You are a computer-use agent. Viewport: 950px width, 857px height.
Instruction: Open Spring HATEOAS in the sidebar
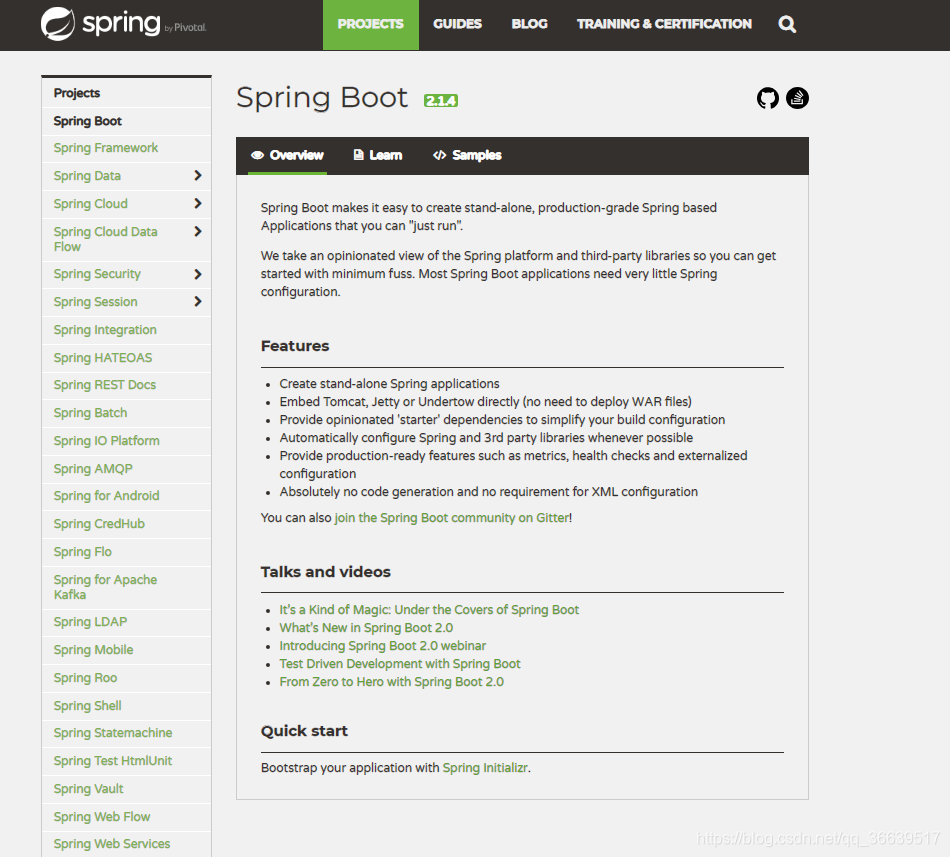coord(102,358)
